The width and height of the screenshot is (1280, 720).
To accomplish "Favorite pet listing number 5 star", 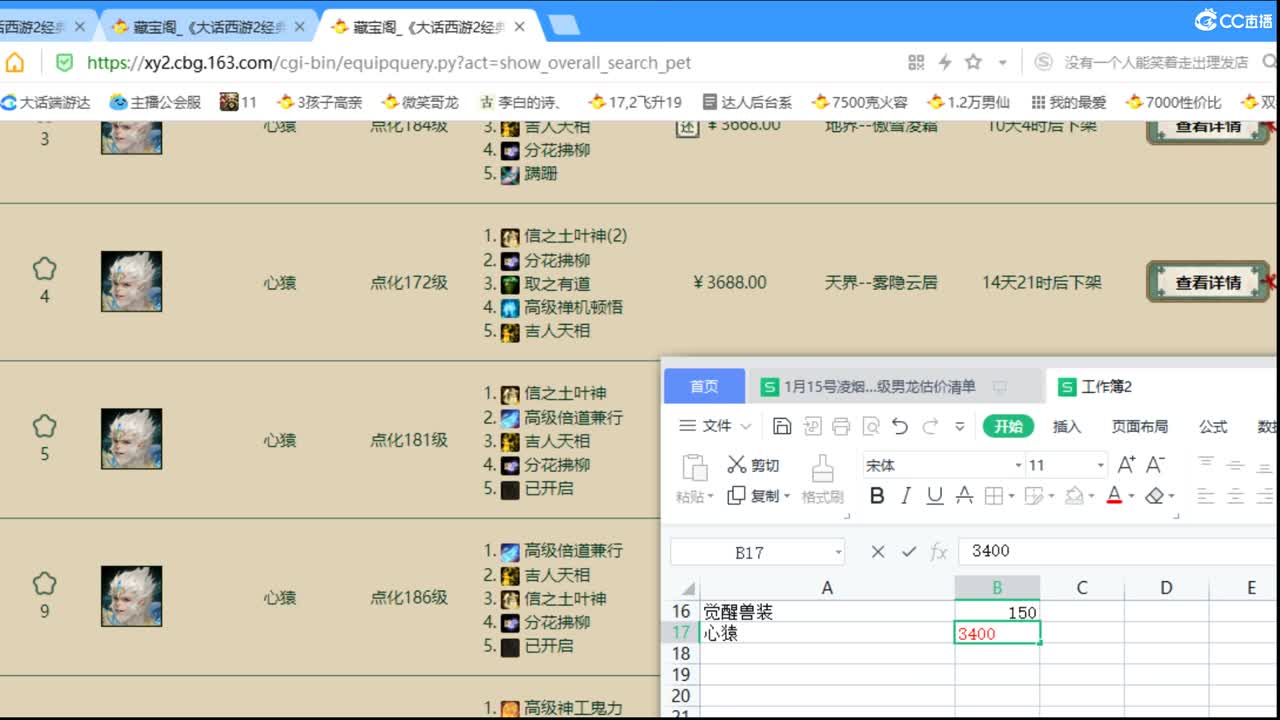I will [x=44, y=426].
